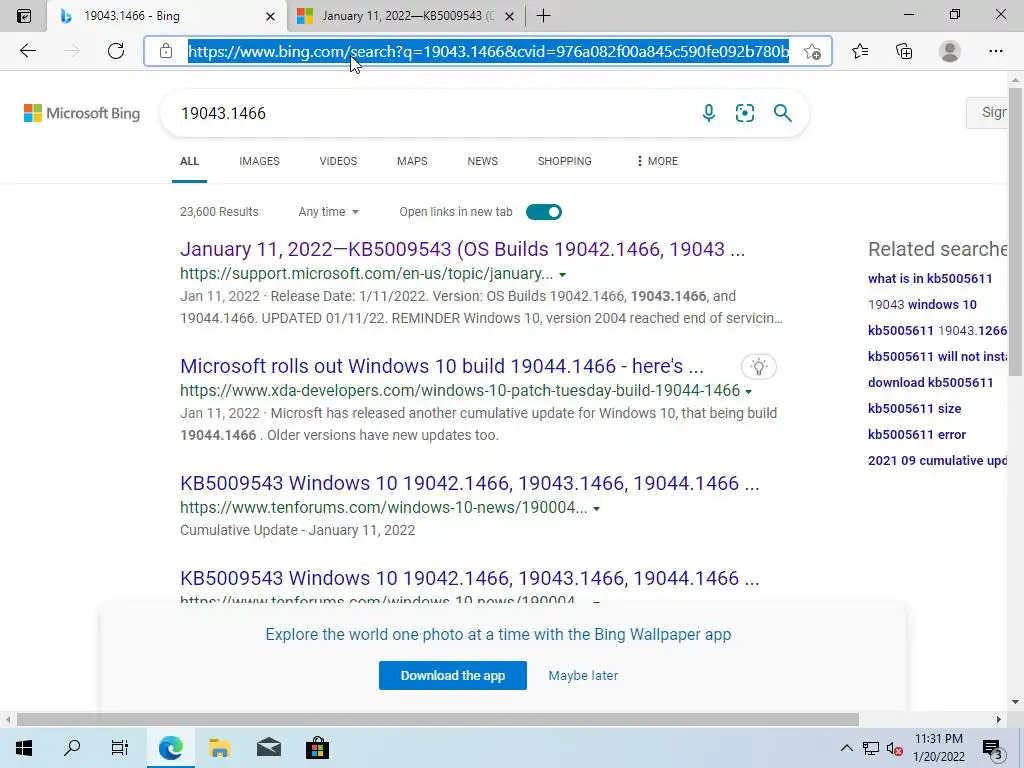Open the clock and date 11:31 PM
The width and height of the screenshot is (1024, 768).
coord(938,748)
